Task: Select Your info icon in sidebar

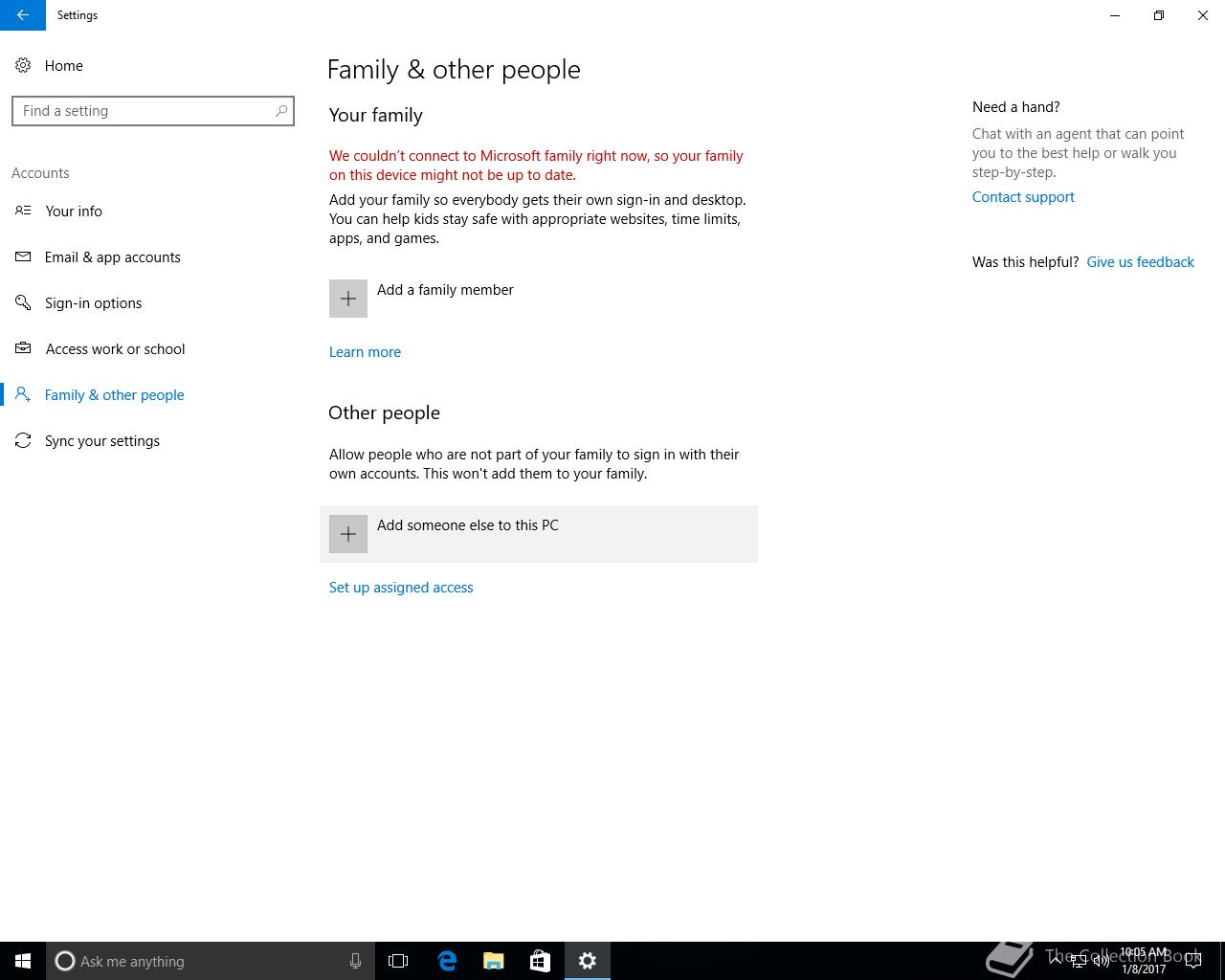Action: tap(23, 211)
